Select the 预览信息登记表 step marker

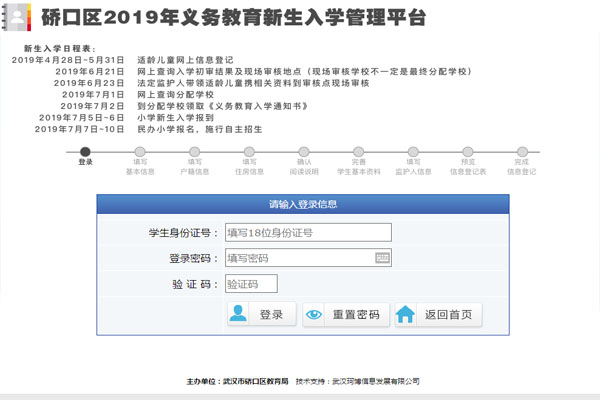point(467,151)
